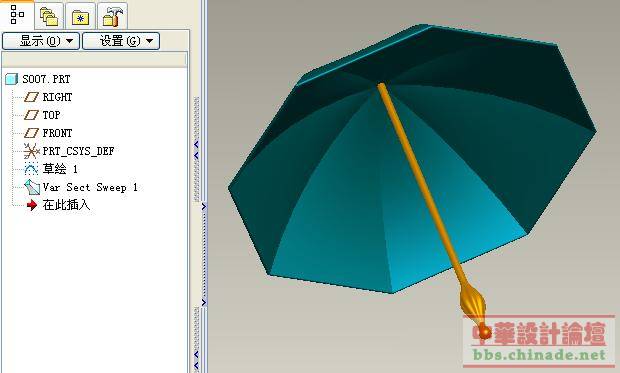
Task: Select Var Sect Sweep 1 feature
Action: (90, 187)
